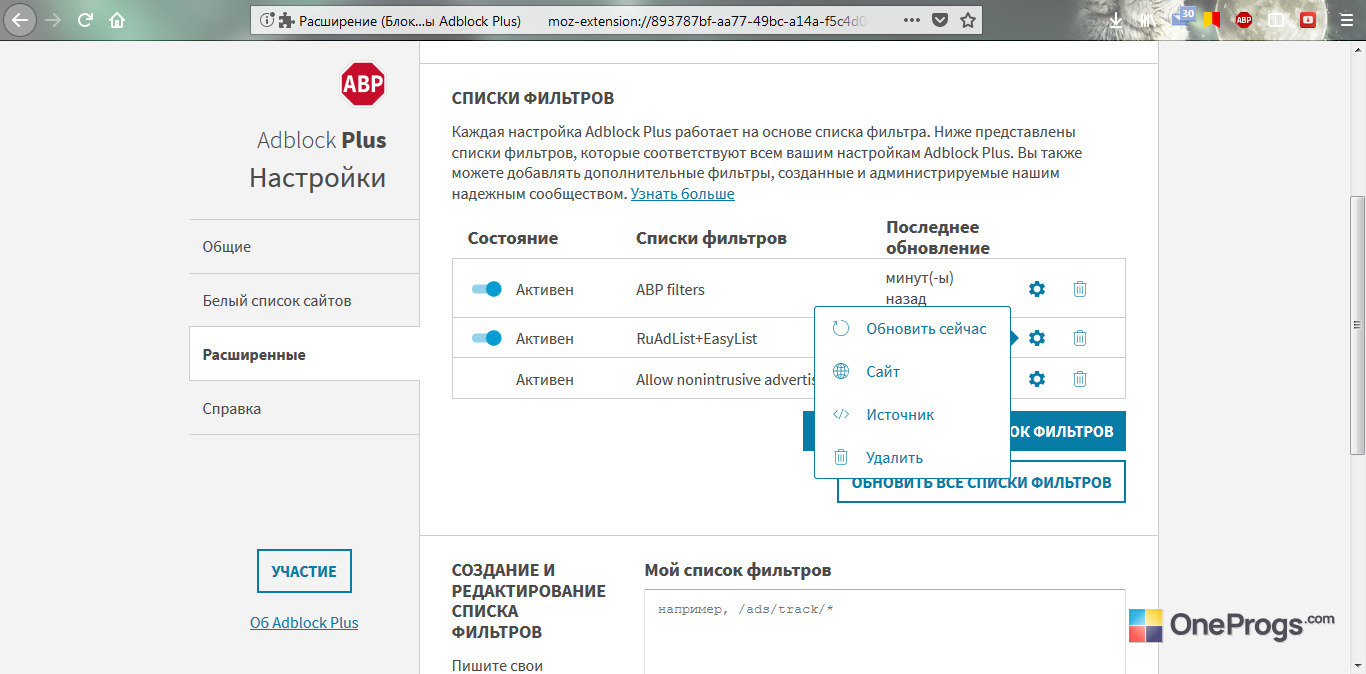Viewport: 1366px width, 674px height.
Task: Open page actions three-dot menu
Action: [x=911, y=20]
